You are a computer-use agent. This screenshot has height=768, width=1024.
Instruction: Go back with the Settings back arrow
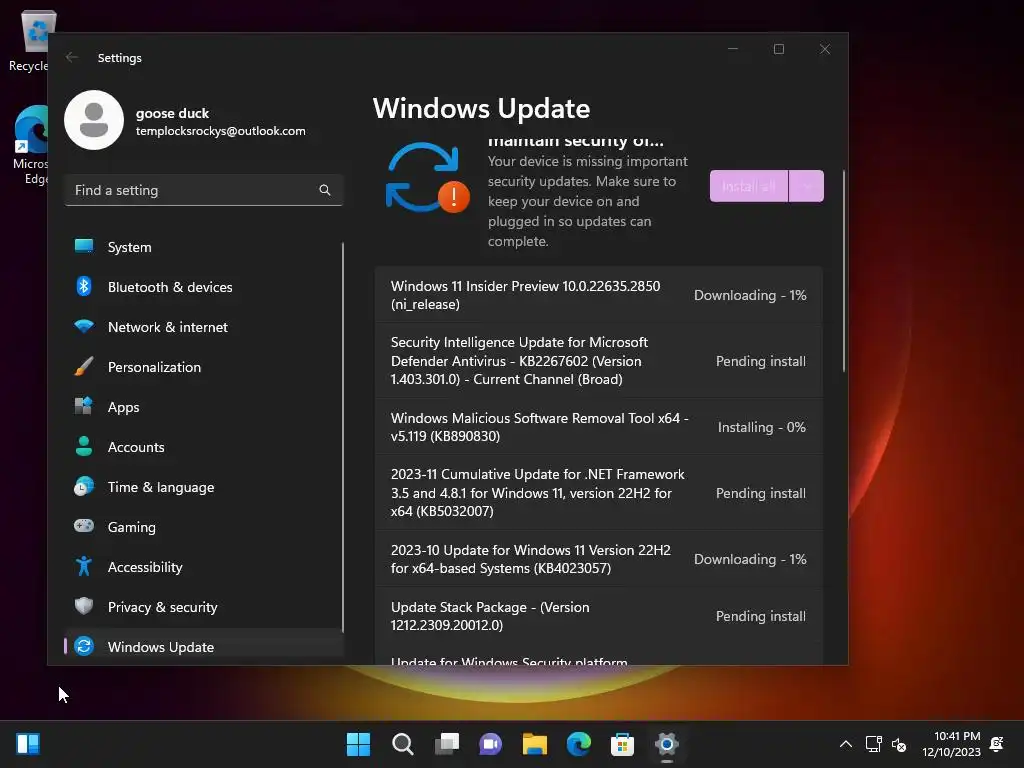[x=72, y=57]
